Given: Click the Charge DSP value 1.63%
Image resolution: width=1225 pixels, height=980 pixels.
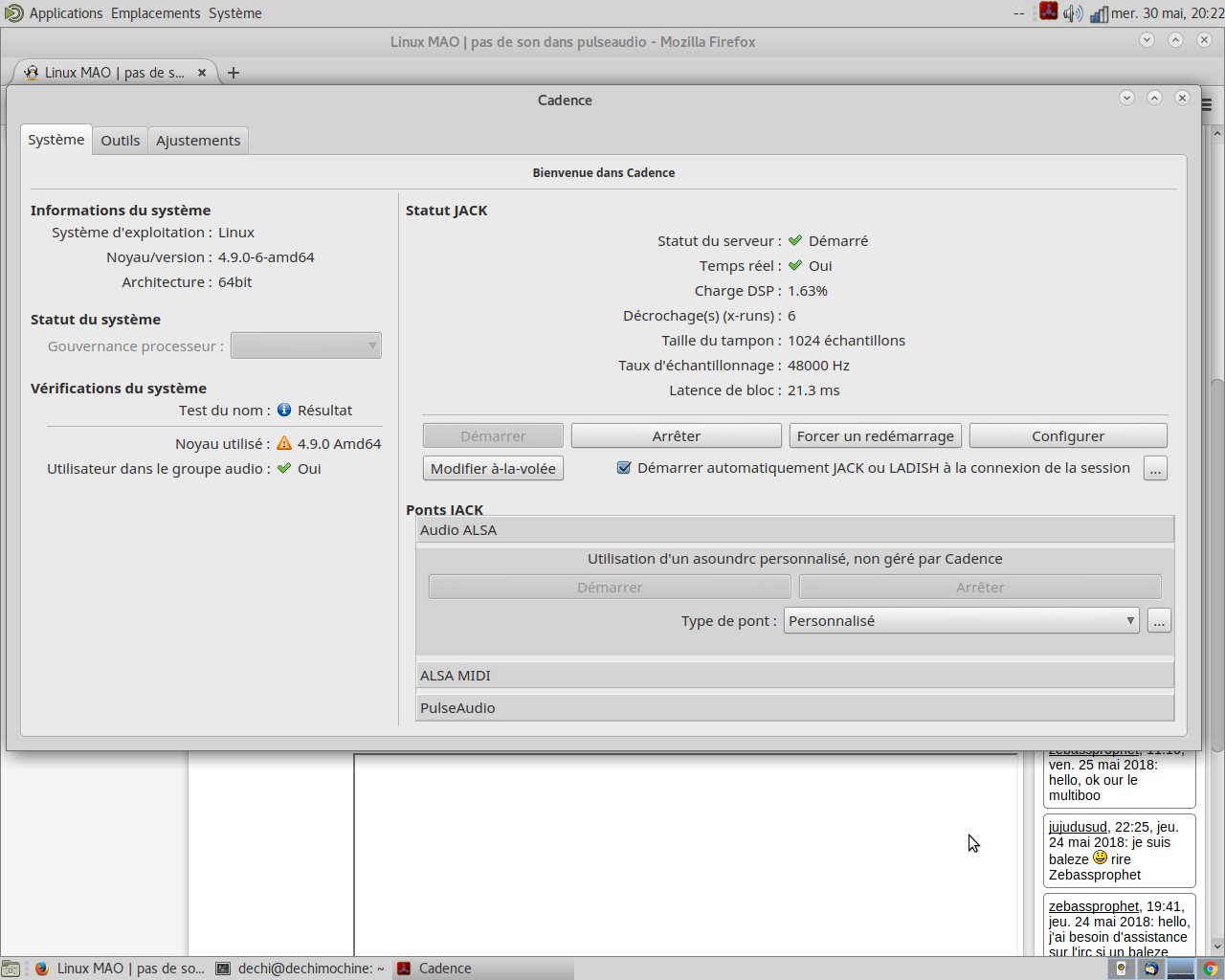Looking at the screenshot, I should click(x=808, y=291).
